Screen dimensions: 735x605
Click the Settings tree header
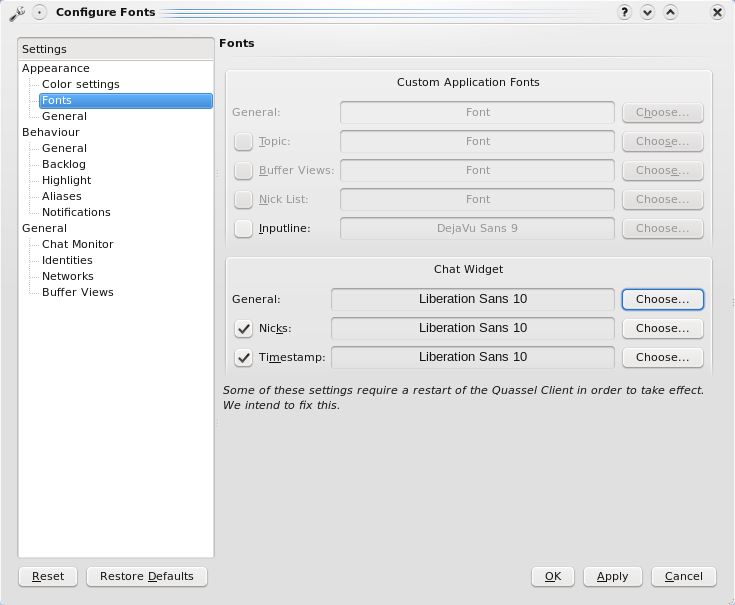tap(116, 49)
